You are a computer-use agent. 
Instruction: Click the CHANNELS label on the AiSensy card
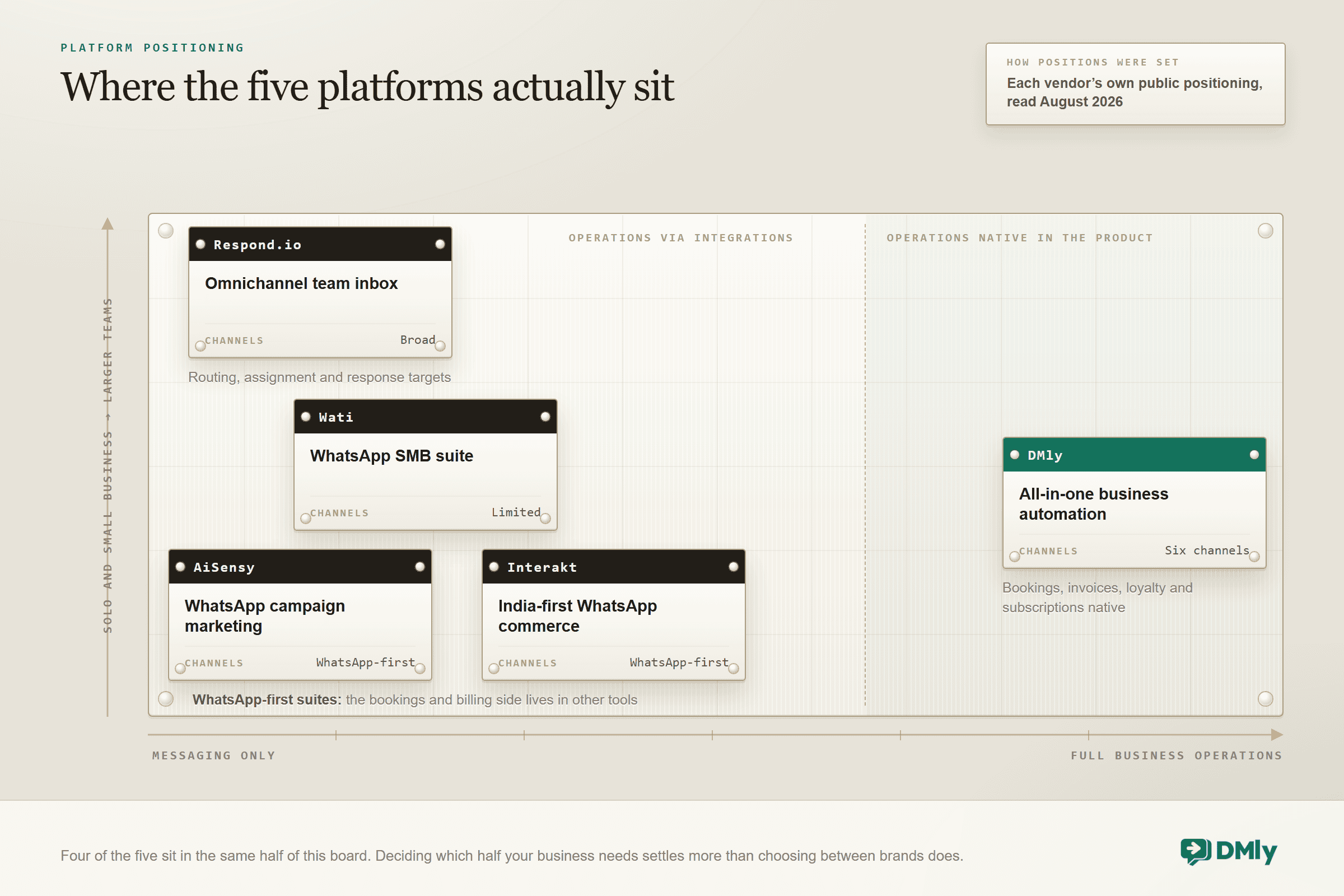(x=214, y=664)
